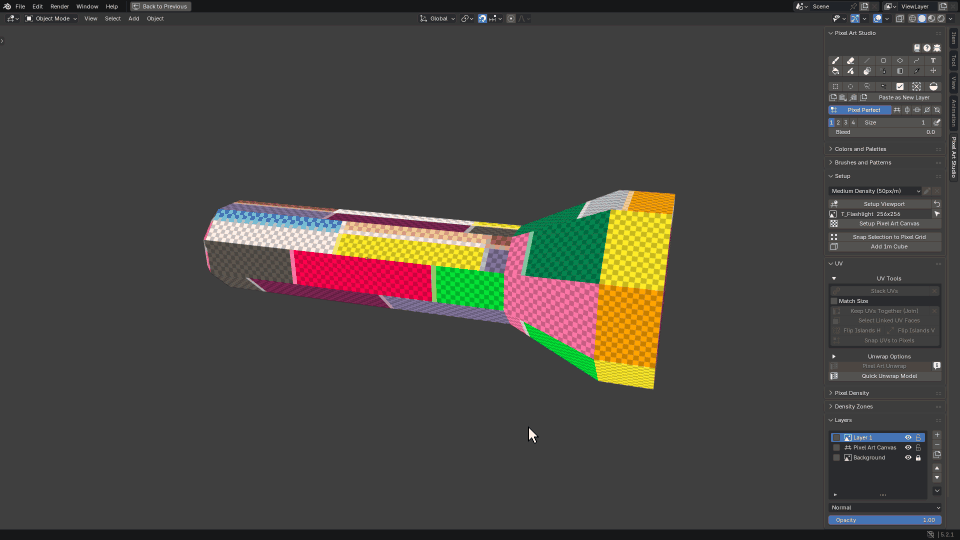Image resolution: width=960 pixels, height=540 pixels.
Task: Hide Layer 1 with eye icon
Action: (x=908, y=438)
